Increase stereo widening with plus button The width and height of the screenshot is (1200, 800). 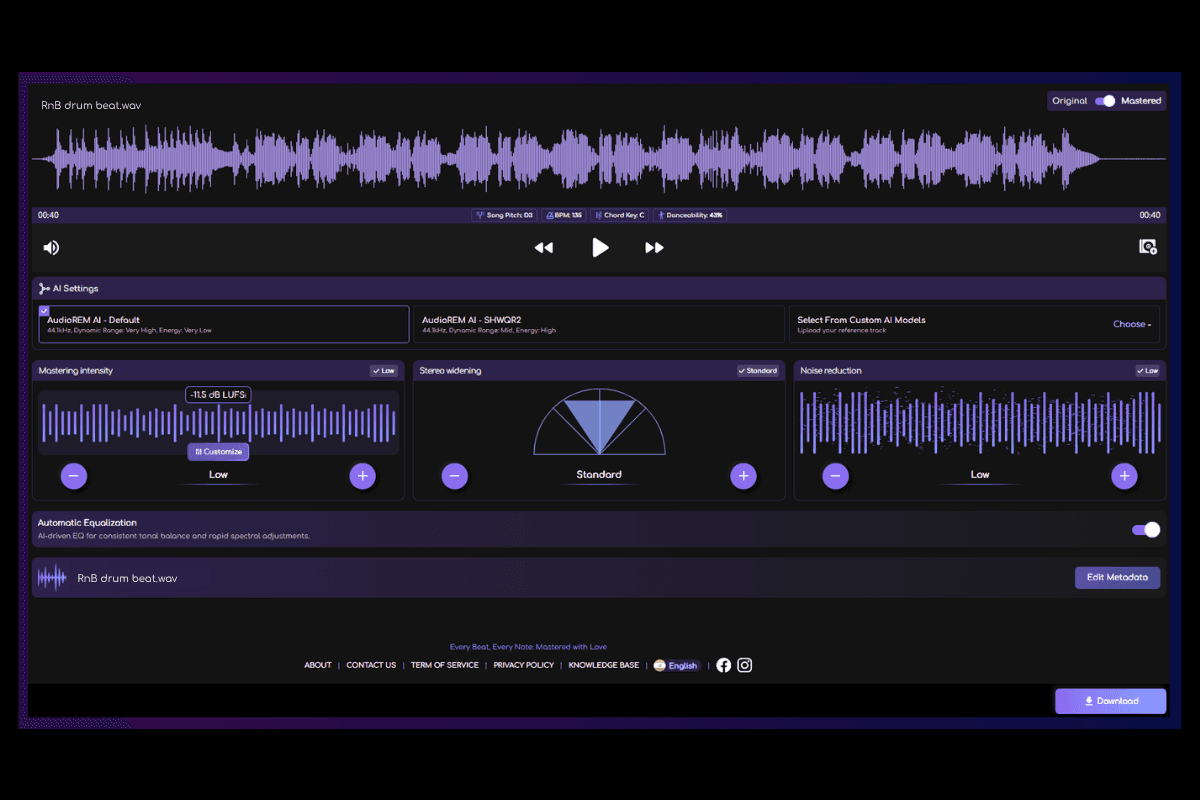[x=743, y=476]
